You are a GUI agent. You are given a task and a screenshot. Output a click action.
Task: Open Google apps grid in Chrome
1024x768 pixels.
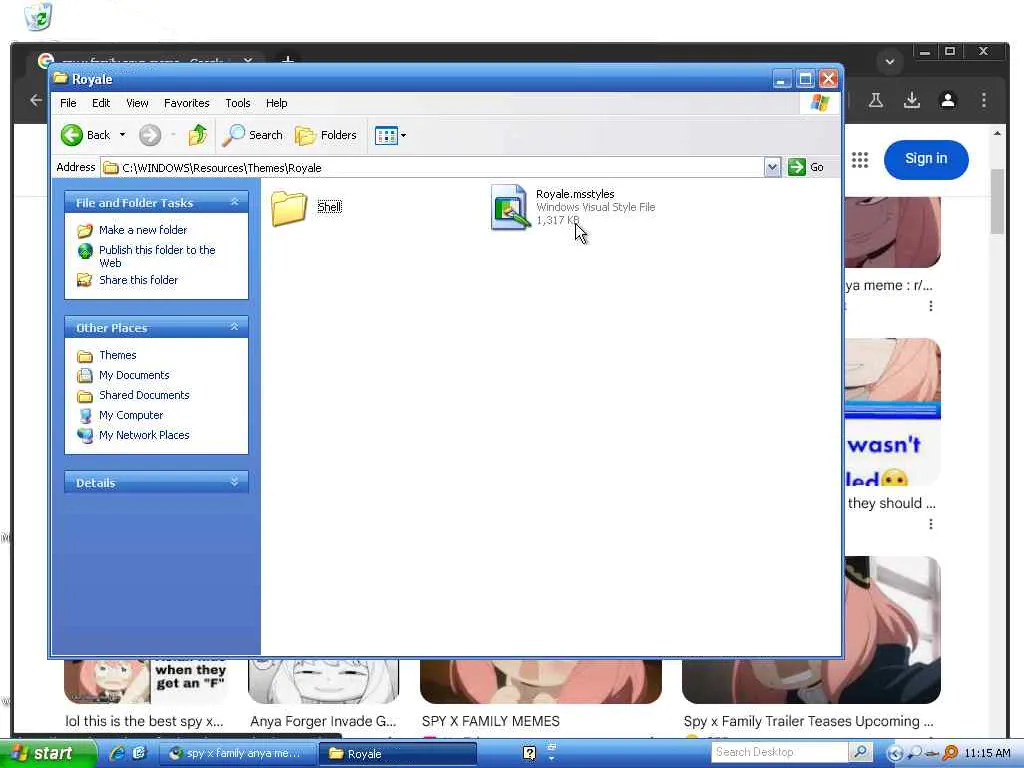[860, 159]
